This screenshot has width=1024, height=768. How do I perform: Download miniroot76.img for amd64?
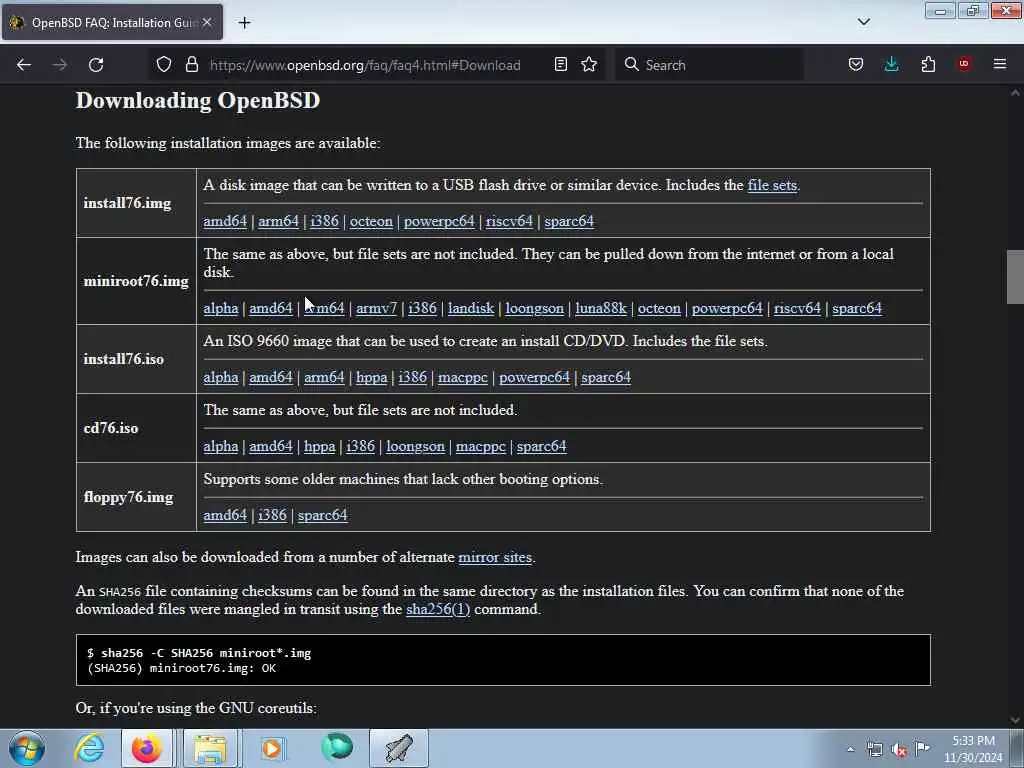coord(271,308)
